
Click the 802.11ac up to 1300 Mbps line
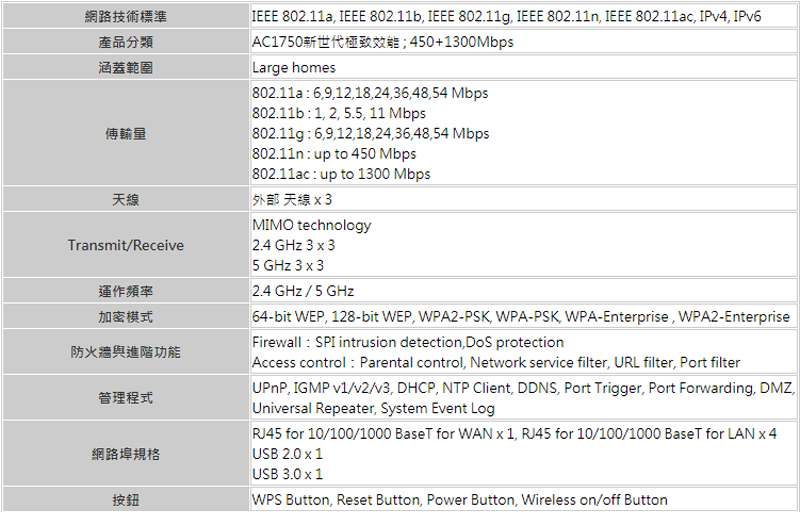341,174
